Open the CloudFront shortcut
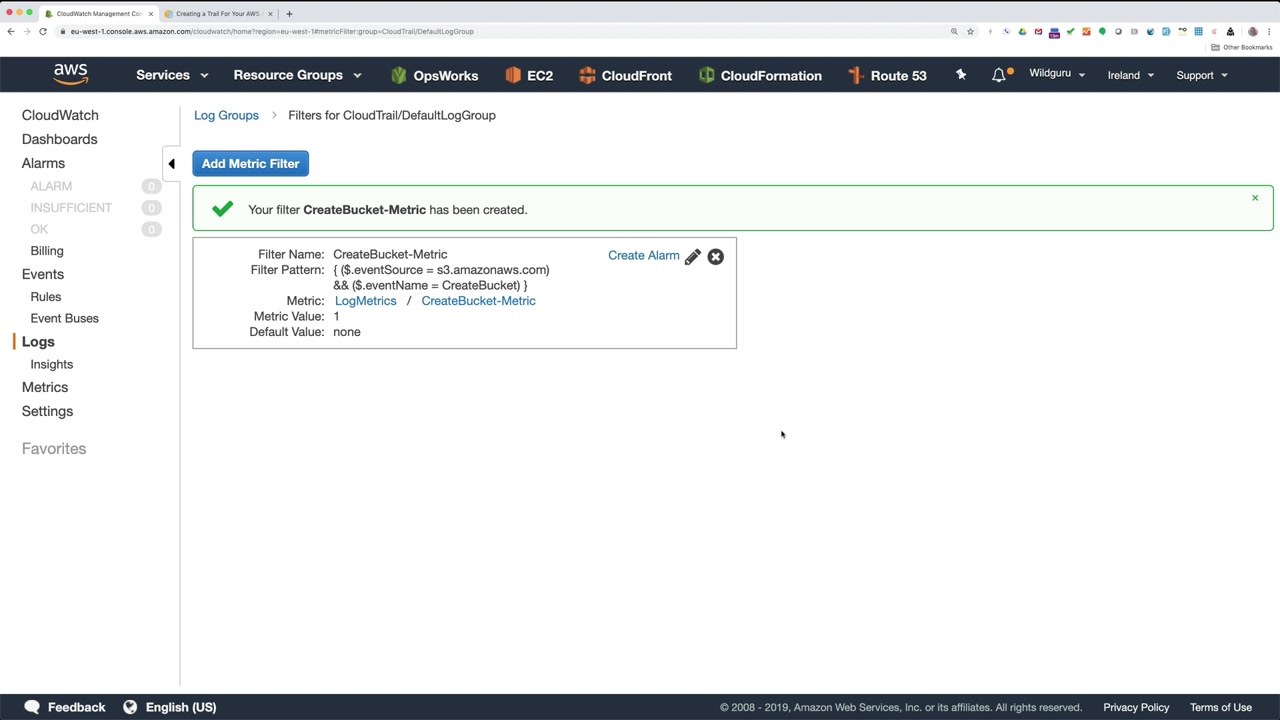Viewport: 1280px width, 720px height. click(x=625, y=75)
